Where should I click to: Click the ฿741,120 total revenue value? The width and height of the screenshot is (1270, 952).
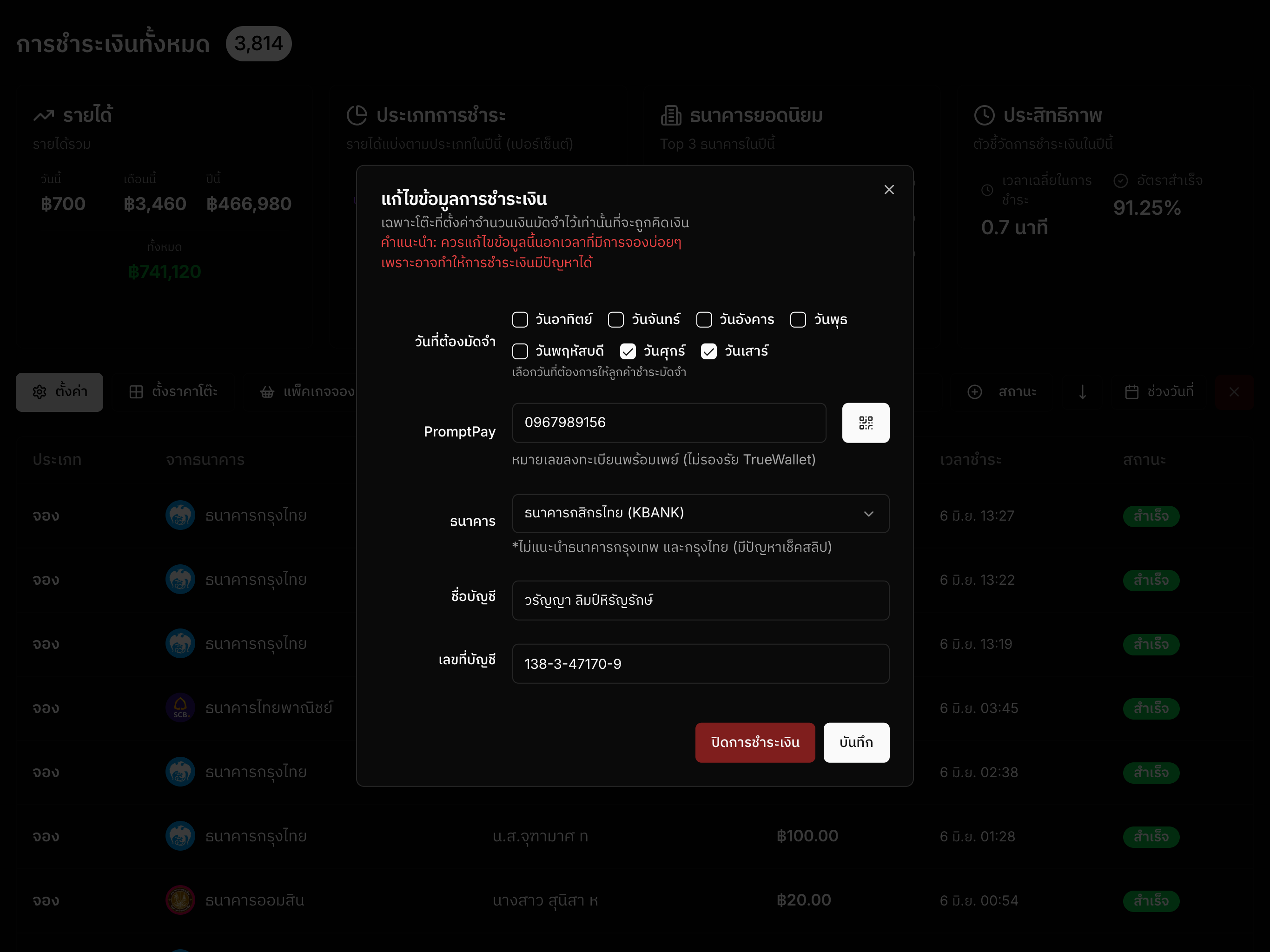click(164, 271)
